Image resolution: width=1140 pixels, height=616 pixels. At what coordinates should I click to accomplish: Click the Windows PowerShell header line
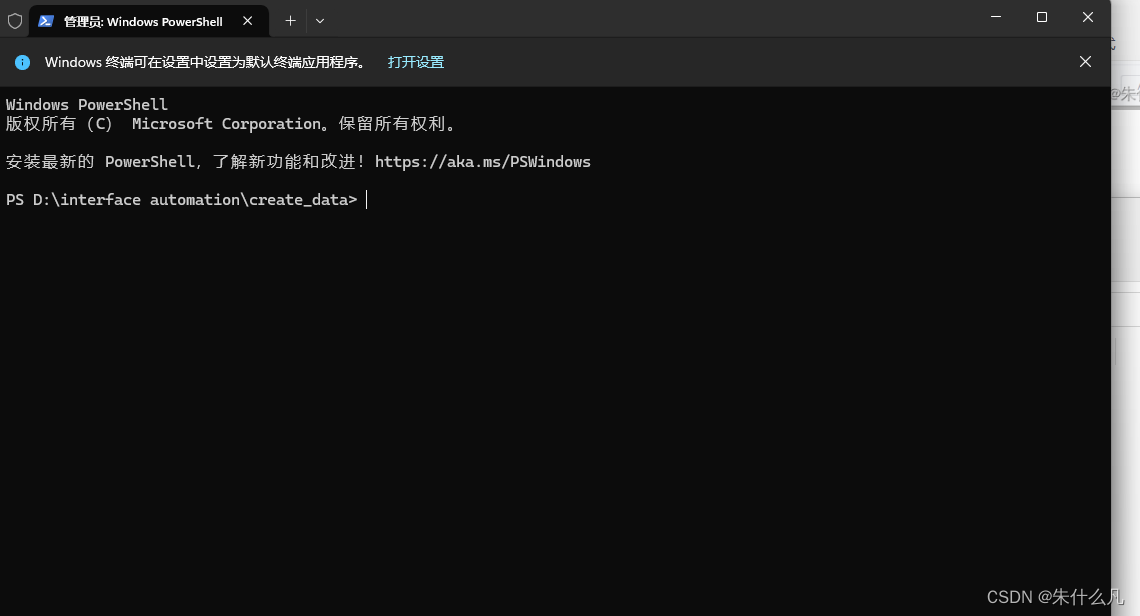[x=87, y=105]
